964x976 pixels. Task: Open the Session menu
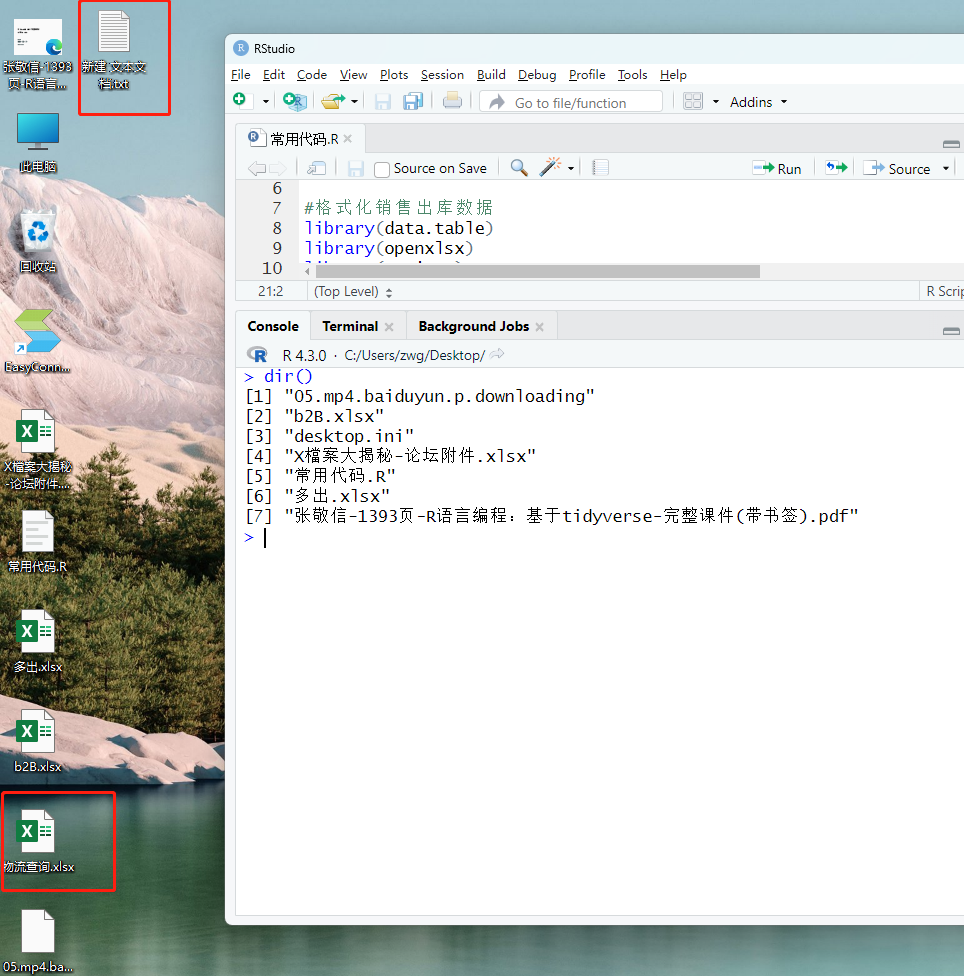(x=442, y=75)
